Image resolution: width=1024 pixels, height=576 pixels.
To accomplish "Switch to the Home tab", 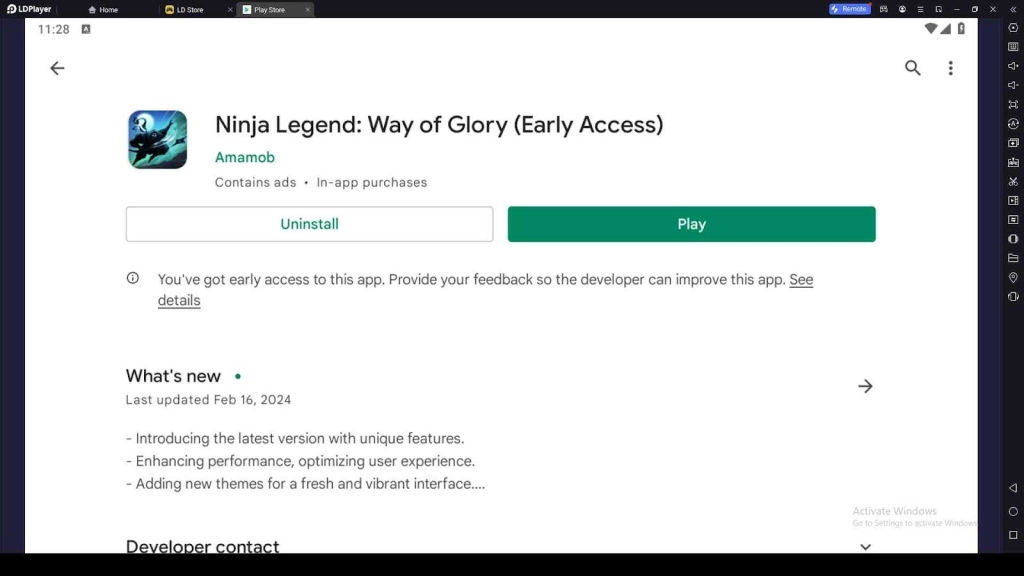I will [x=103, y=10].
